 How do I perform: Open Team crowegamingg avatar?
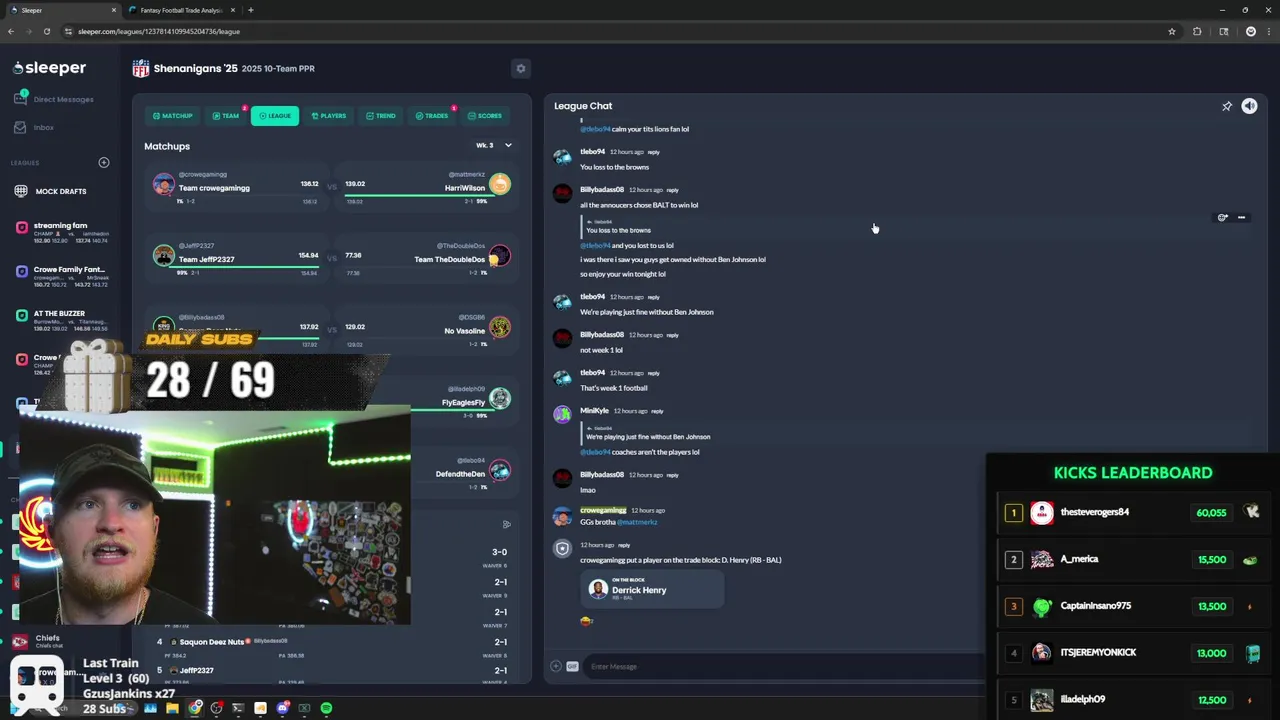164,184
